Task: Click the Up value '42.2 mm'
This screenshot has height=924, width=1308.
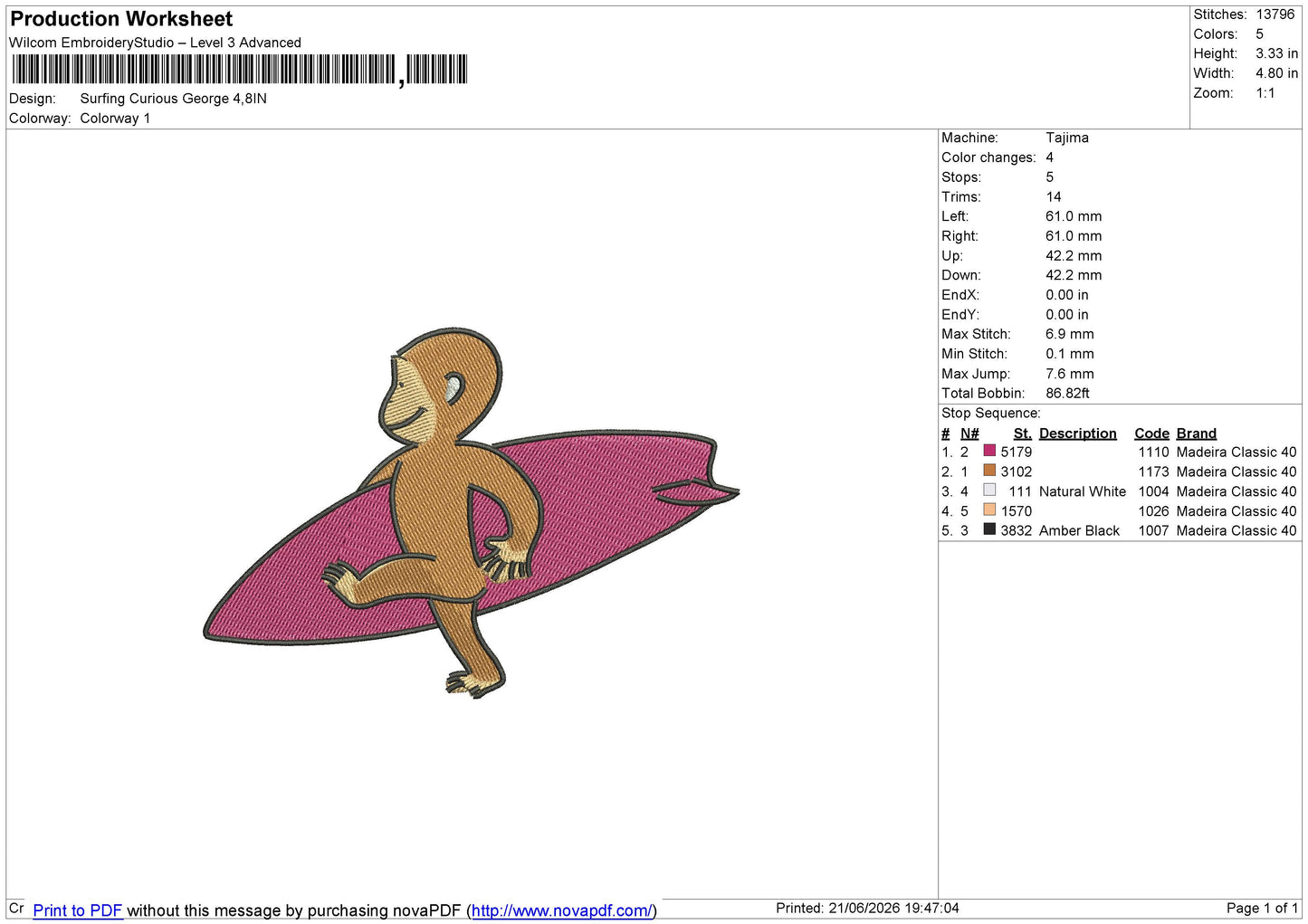Action: pyautogui.click(x=1074, y=256)
